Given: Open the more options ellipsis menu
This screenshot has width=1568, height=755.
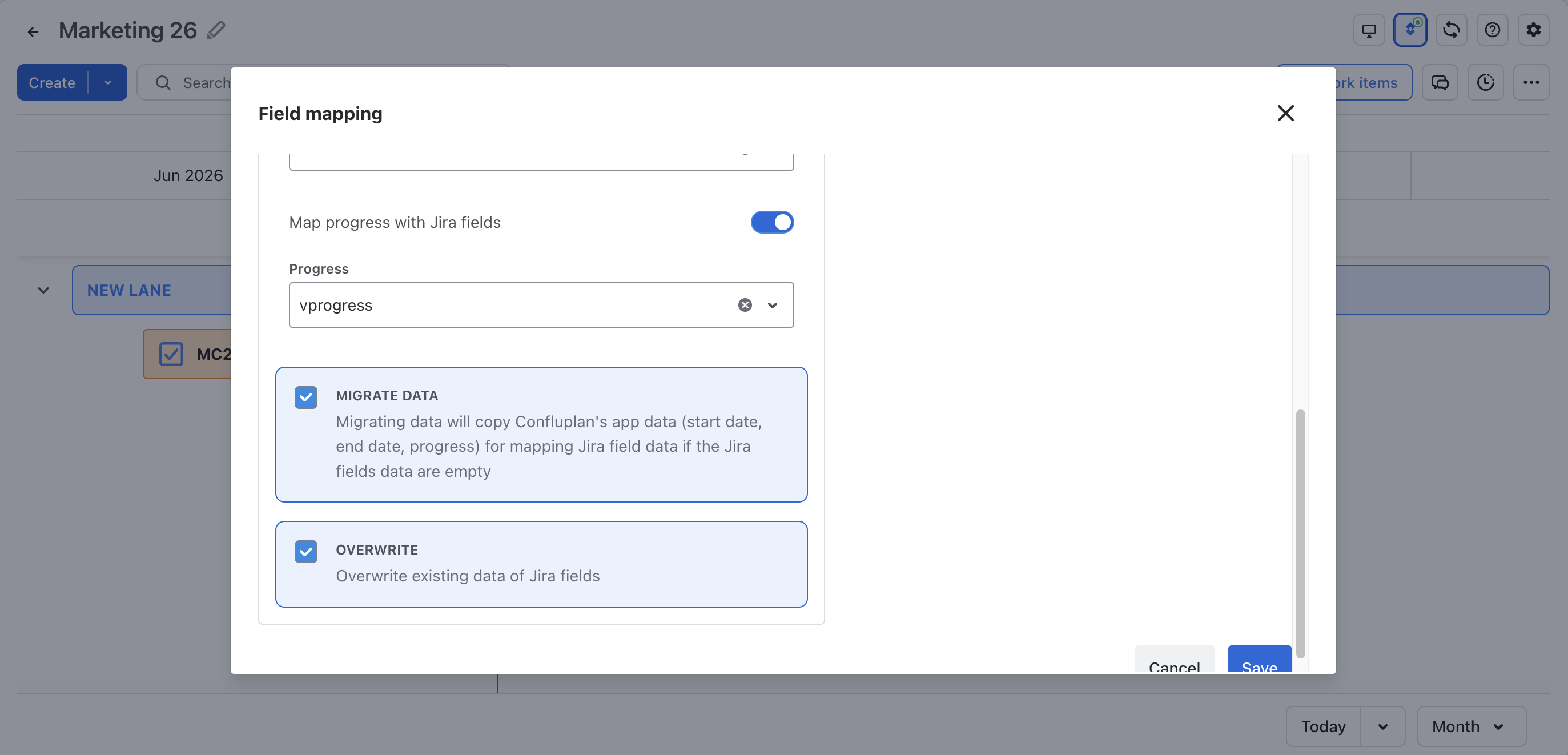Looking at the screenshot, I should click(x=1531, y=82).
